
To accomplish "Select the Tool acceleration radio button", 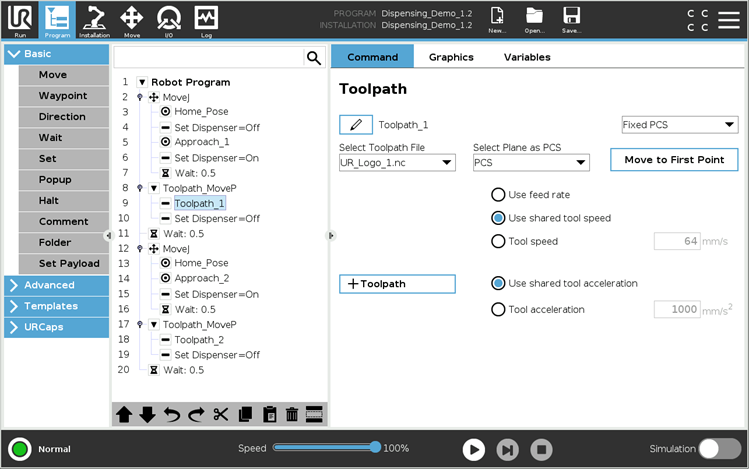I will coord(498,310).
